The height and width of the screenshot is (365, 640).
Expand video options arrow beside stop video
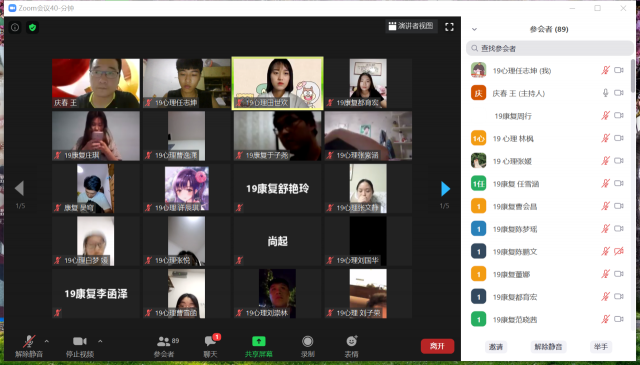coord(100,341)
